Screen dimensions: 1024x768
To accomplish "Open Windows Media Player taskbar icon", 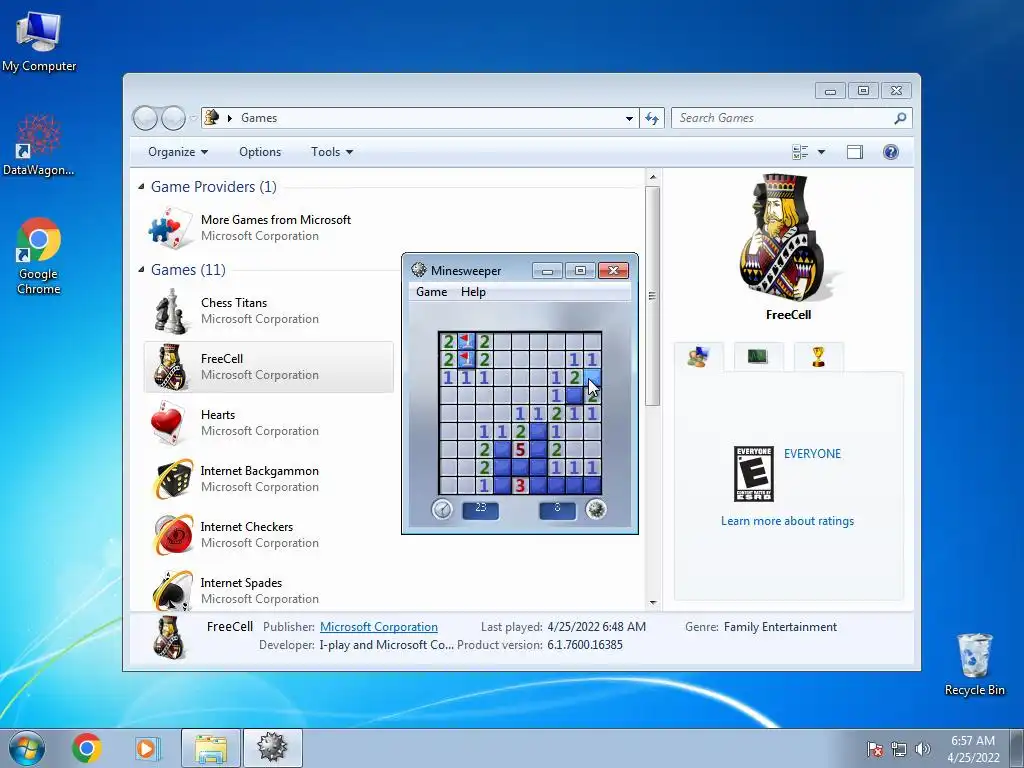I will tap(148, 748).
